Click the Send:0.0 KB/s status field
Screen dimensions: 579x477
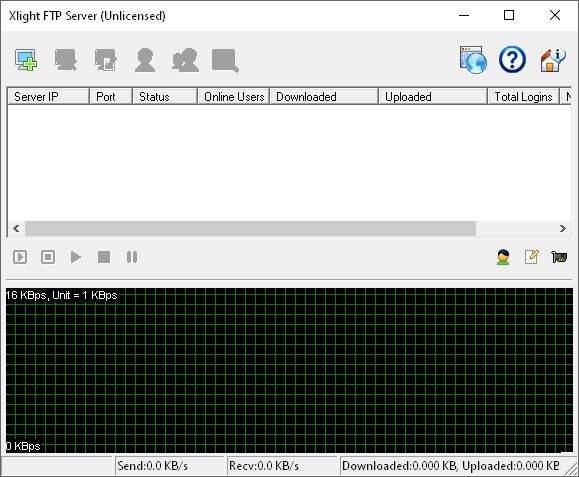point(169,466)
